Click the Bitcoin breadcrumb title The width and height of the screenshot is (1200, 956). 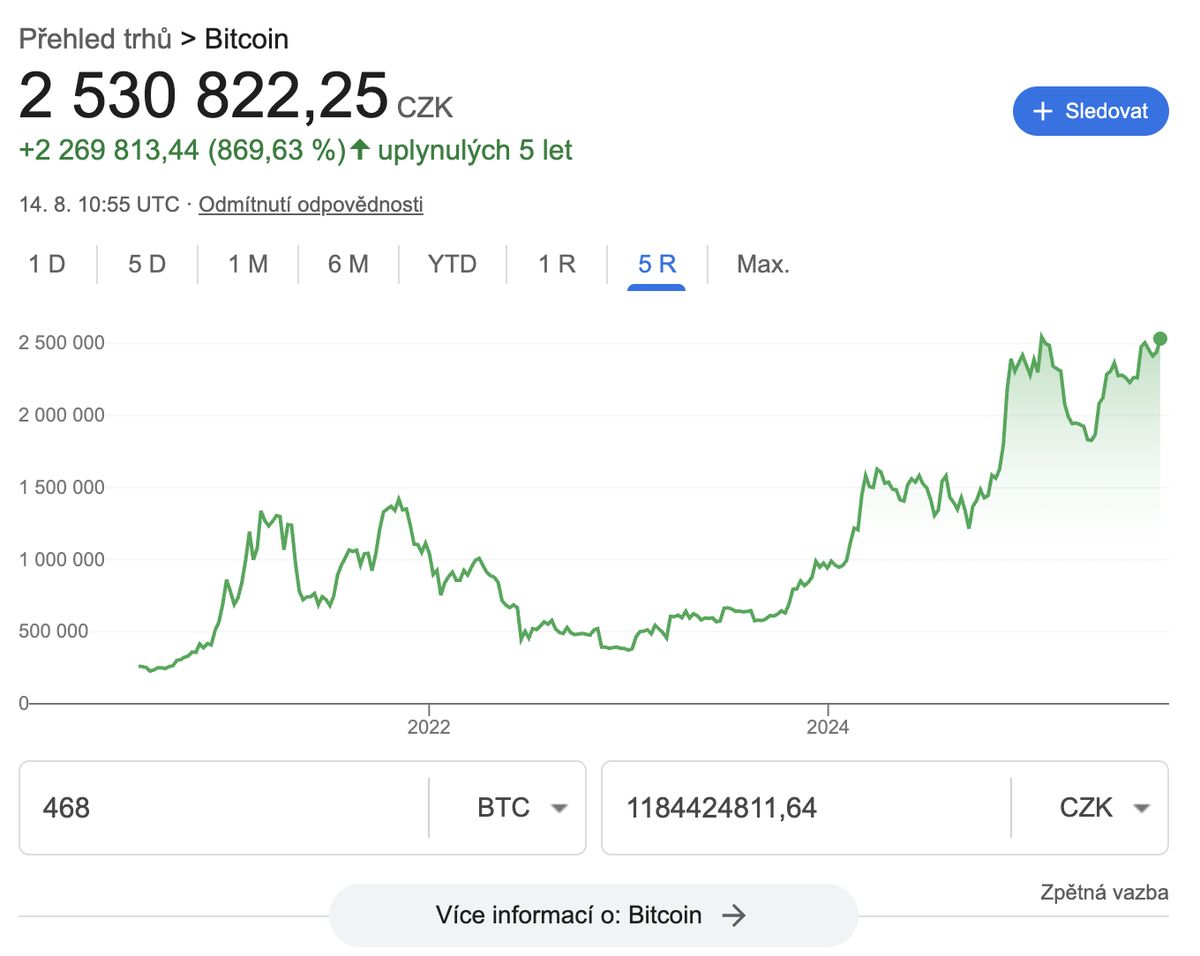coord(247,39)
